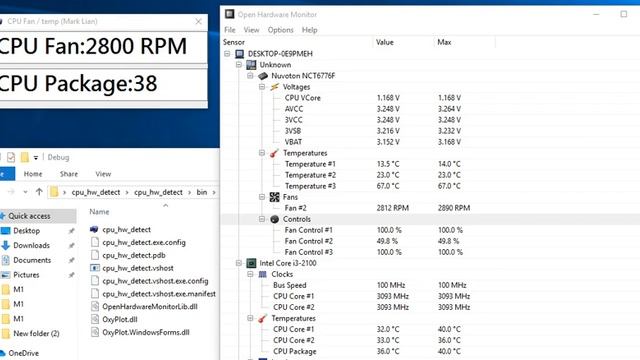This screenshot has height=360, width=640.
Task: Open Pictures in Explorer sidebar
Action: [26, 275]
